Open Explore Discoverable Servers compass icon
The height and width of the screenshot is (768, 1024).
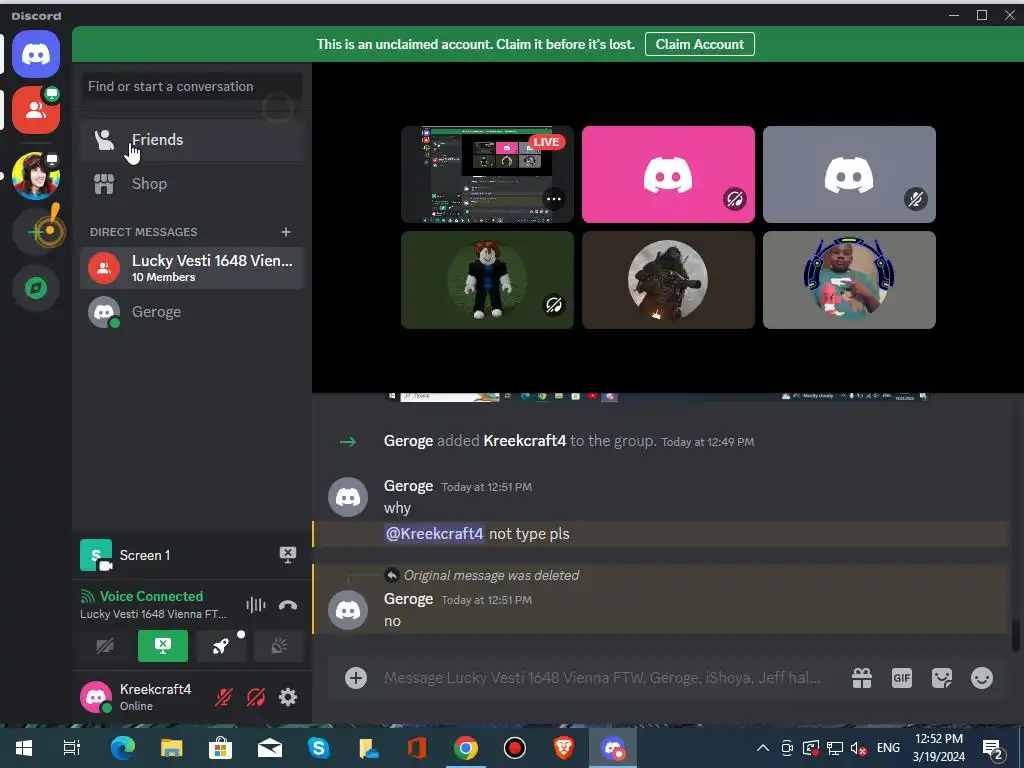[x=36, y=288]
